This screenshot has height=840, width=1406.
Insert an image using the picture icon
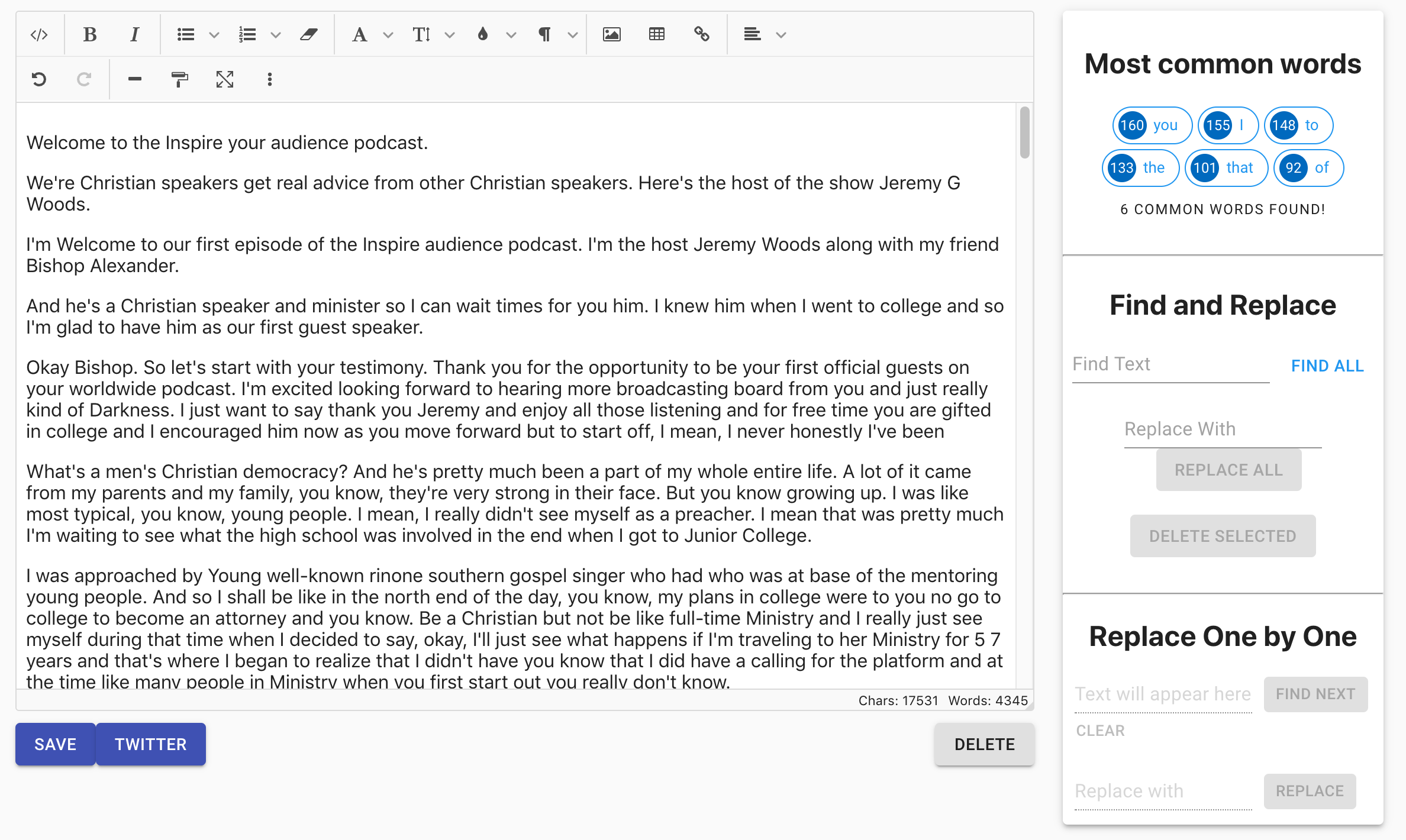pos(611,35)
